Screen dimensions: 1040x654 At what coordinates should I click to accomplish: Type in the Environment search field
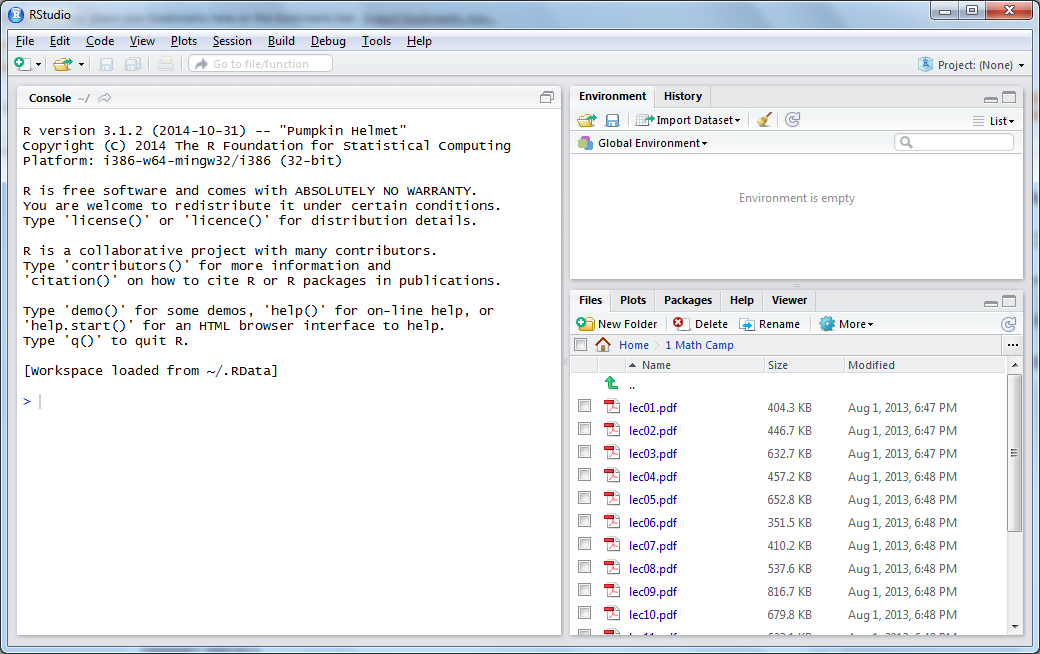pos(953,142)
